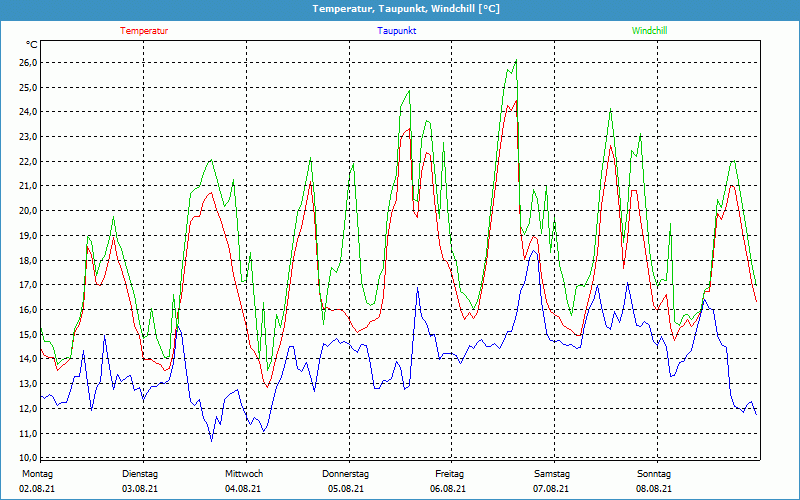
Task: Click the blue Taupunkt minimum on Dienstag
Action: coord(211,440)
